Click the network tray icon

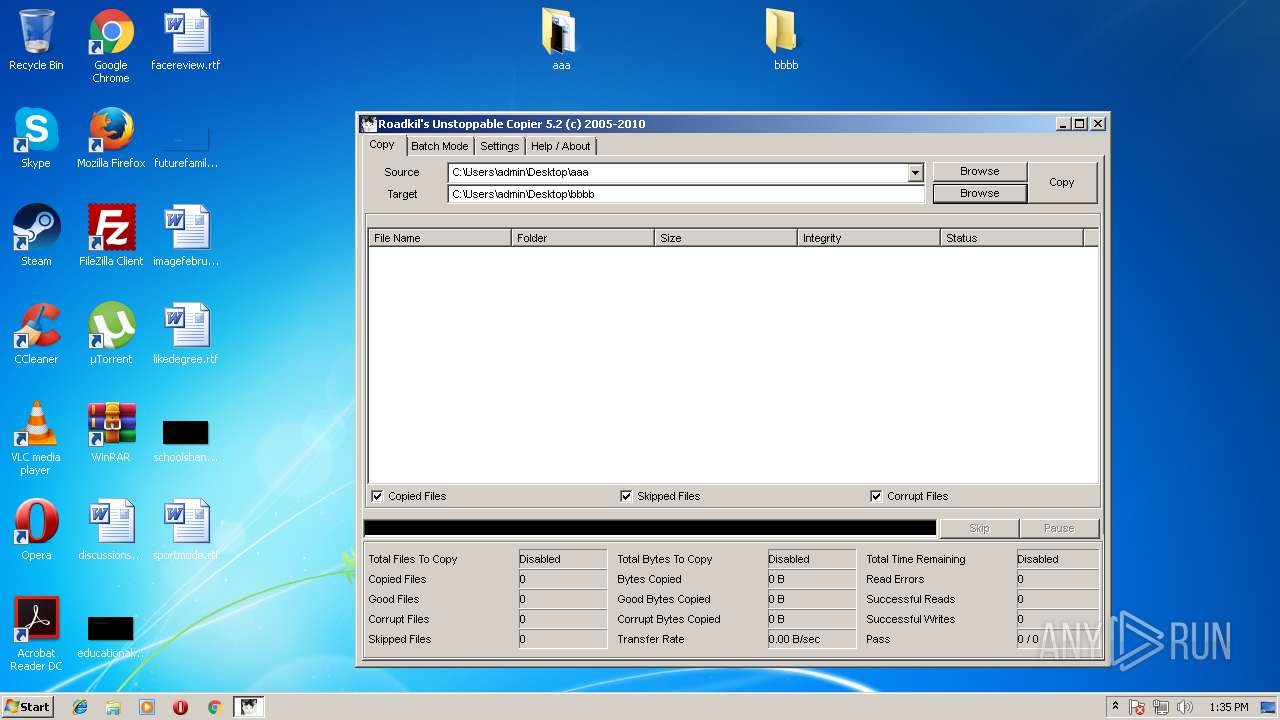click(1161, 707)
